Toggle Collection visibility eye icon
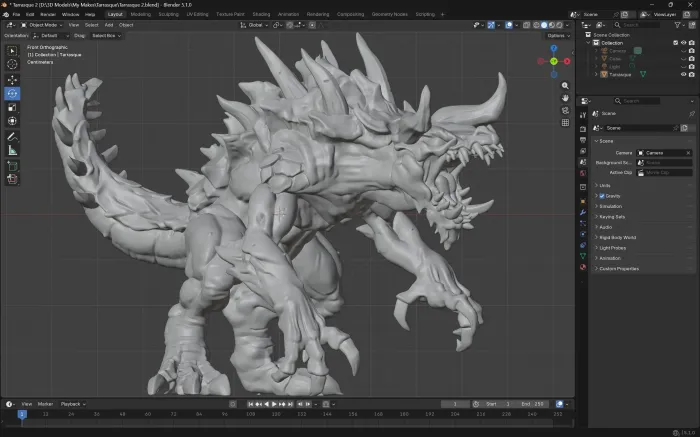The height and width of the screenshot is (437, 700). 683,43
